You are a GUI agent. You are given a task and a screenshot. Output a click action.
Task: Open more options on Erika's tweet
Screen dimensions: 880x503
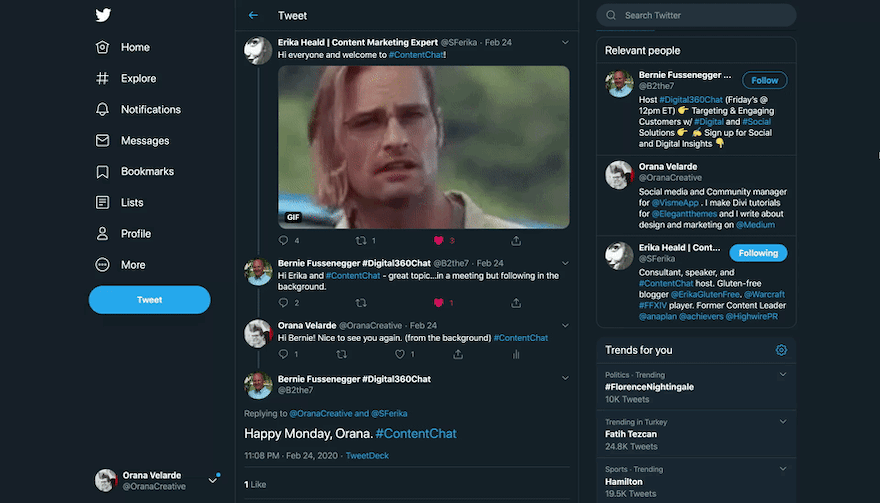coord(565,43)
